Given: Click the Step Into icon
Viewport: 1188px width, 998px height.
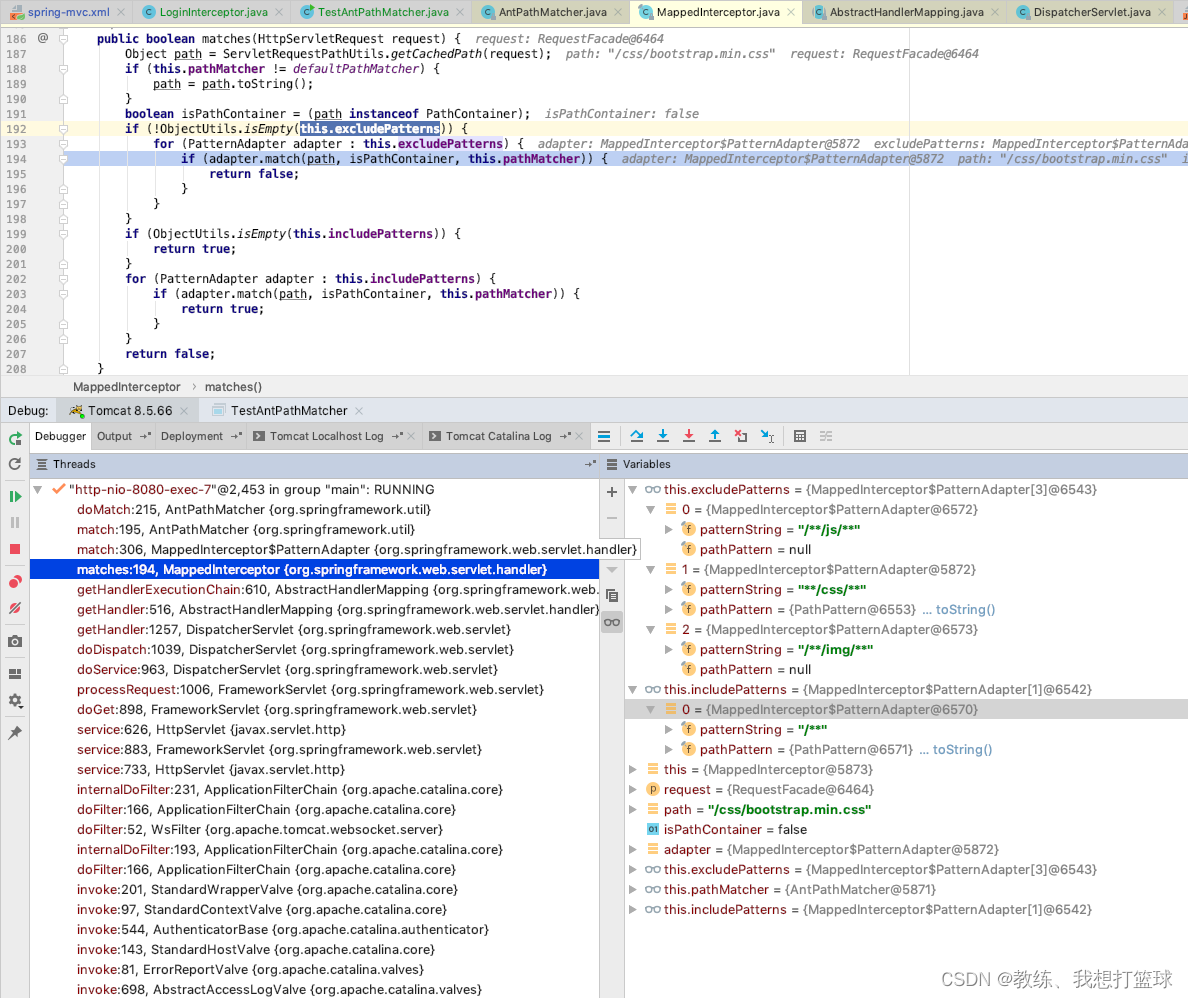Looking at the screenshot, I should [x=663, y=435].
